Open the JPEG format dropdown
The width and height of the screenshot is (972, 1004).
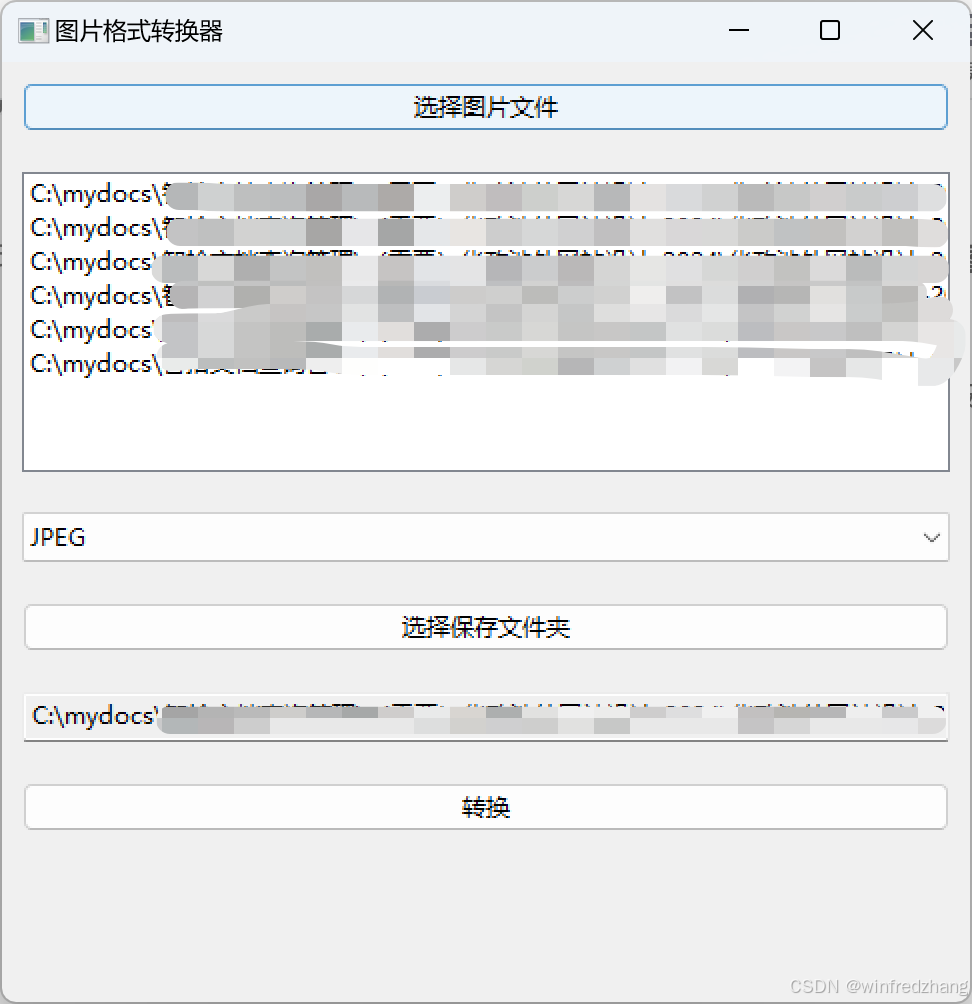[486, 537]
